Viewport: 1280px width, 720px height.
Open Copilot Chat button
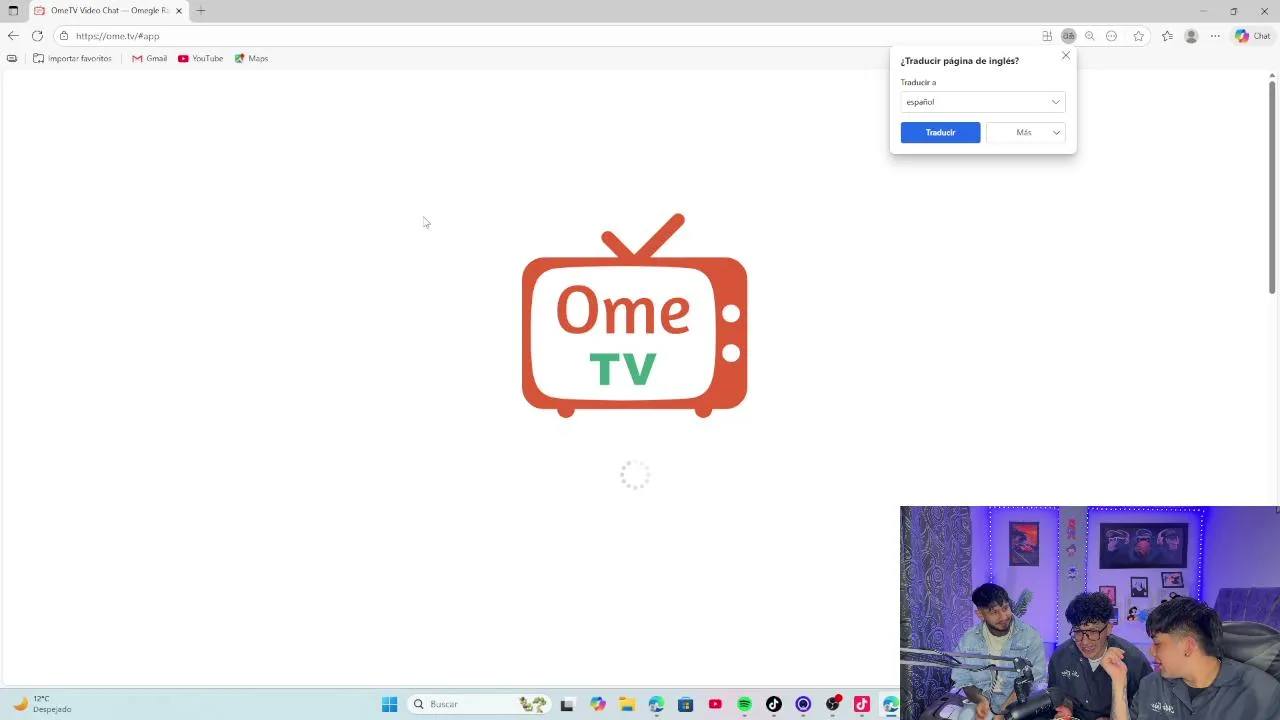click(1252, 36)
